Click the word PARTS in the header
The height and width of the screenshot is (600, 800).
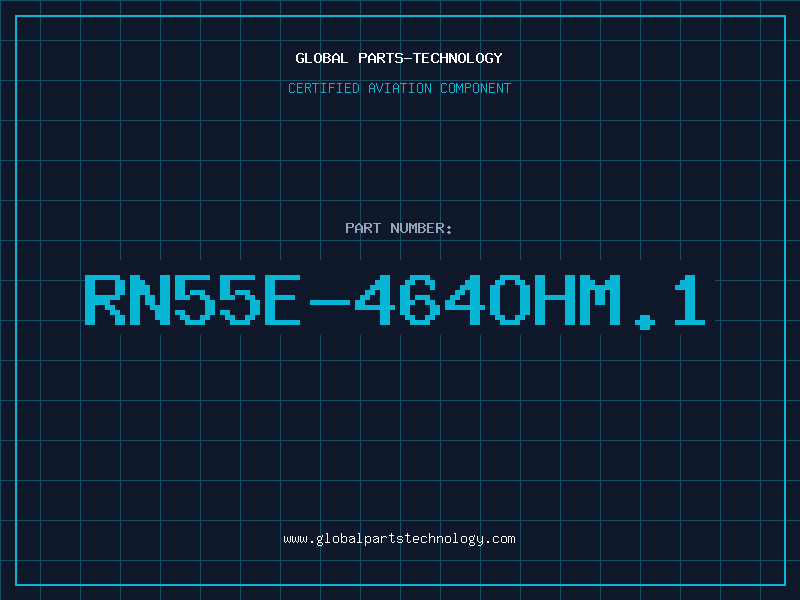point(381,58)
